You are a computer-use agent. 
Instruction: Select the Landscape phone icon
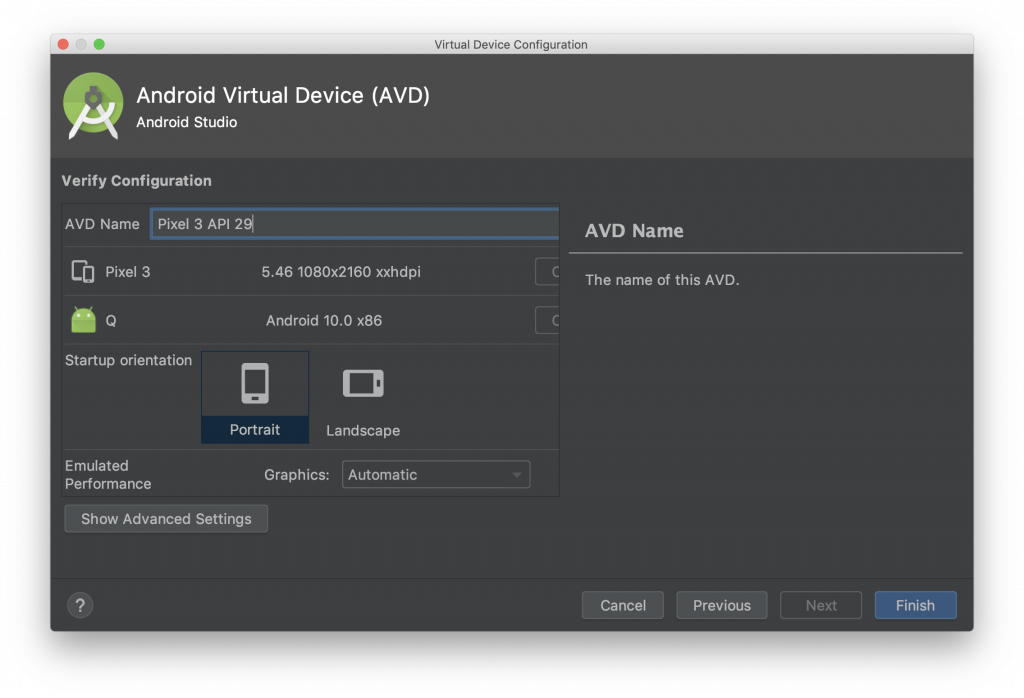click(x=363, y=383)
